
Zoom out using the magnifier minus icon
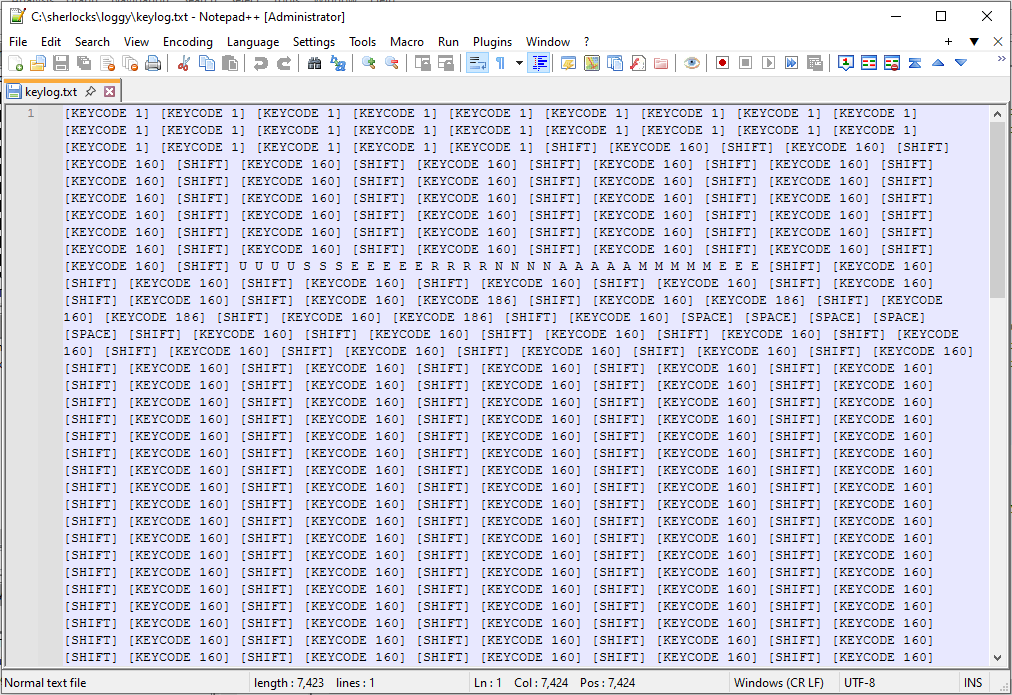pyautogui.click(x=392, y=63)
